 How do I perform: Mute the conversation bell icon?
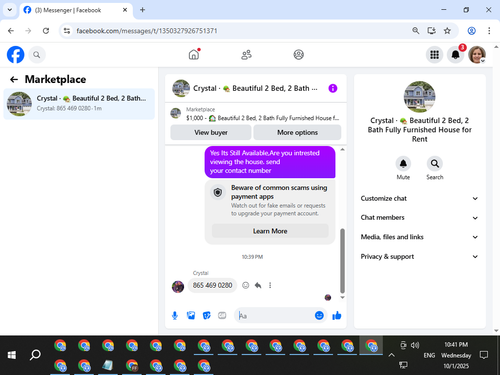[x=403, y=164]
